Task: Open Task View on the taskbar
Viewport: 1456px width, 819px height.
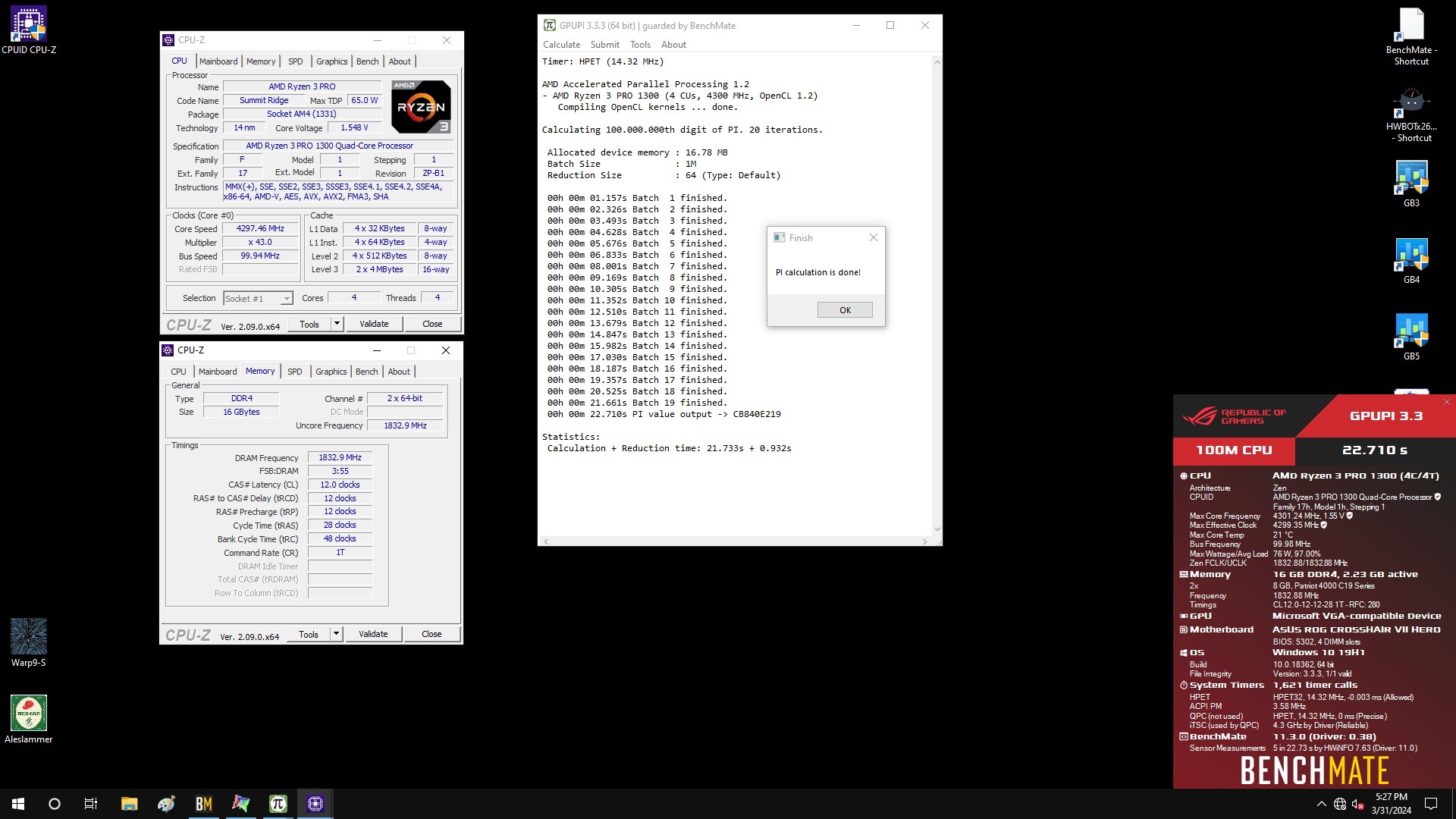Action: point(91,804)
